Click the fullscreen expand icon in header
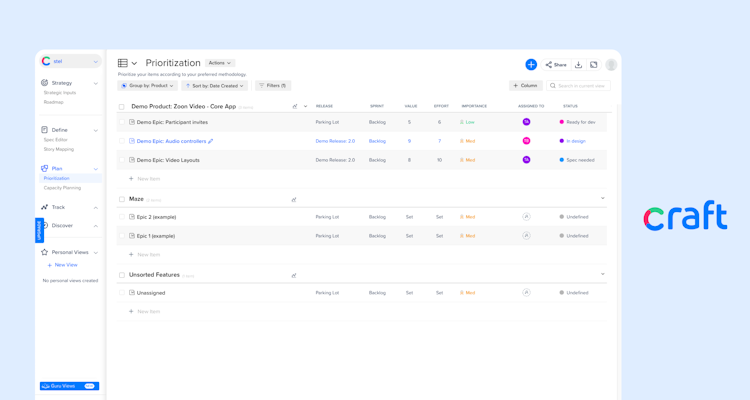Screen dimensions: 750x400 click(x=594, y=65)
